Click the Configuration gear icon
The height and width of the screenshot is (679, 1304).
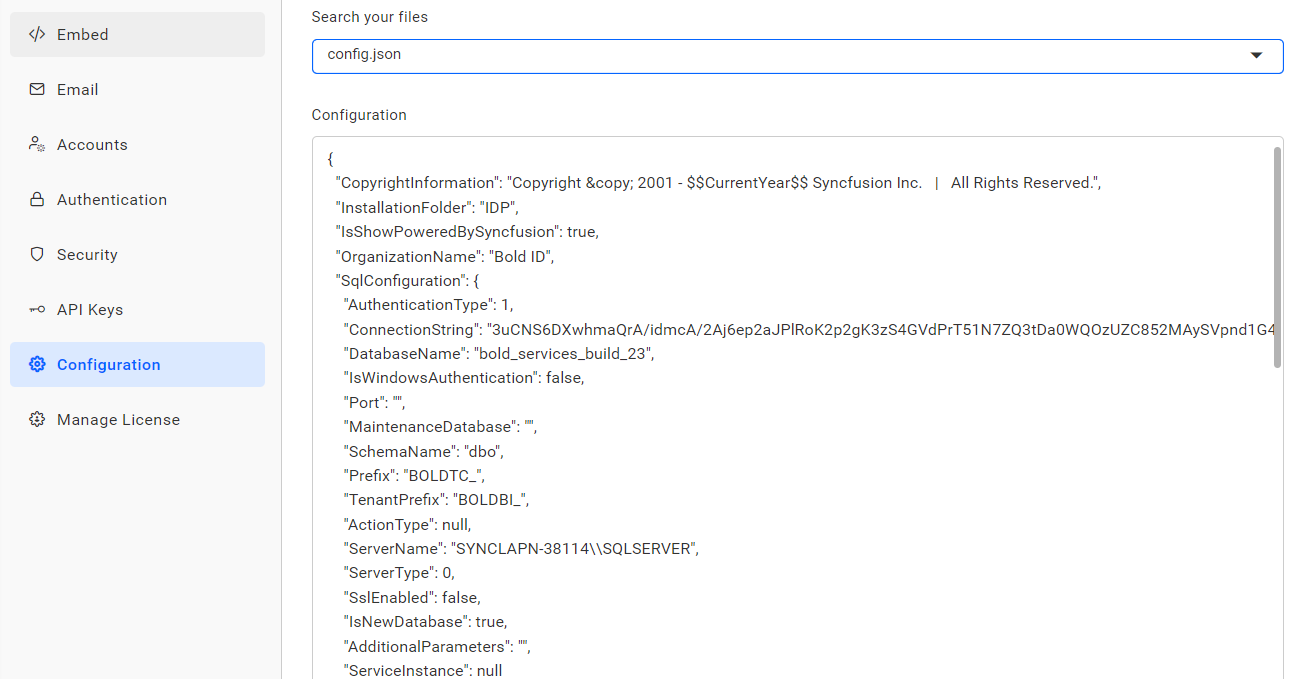pos(36,364)
